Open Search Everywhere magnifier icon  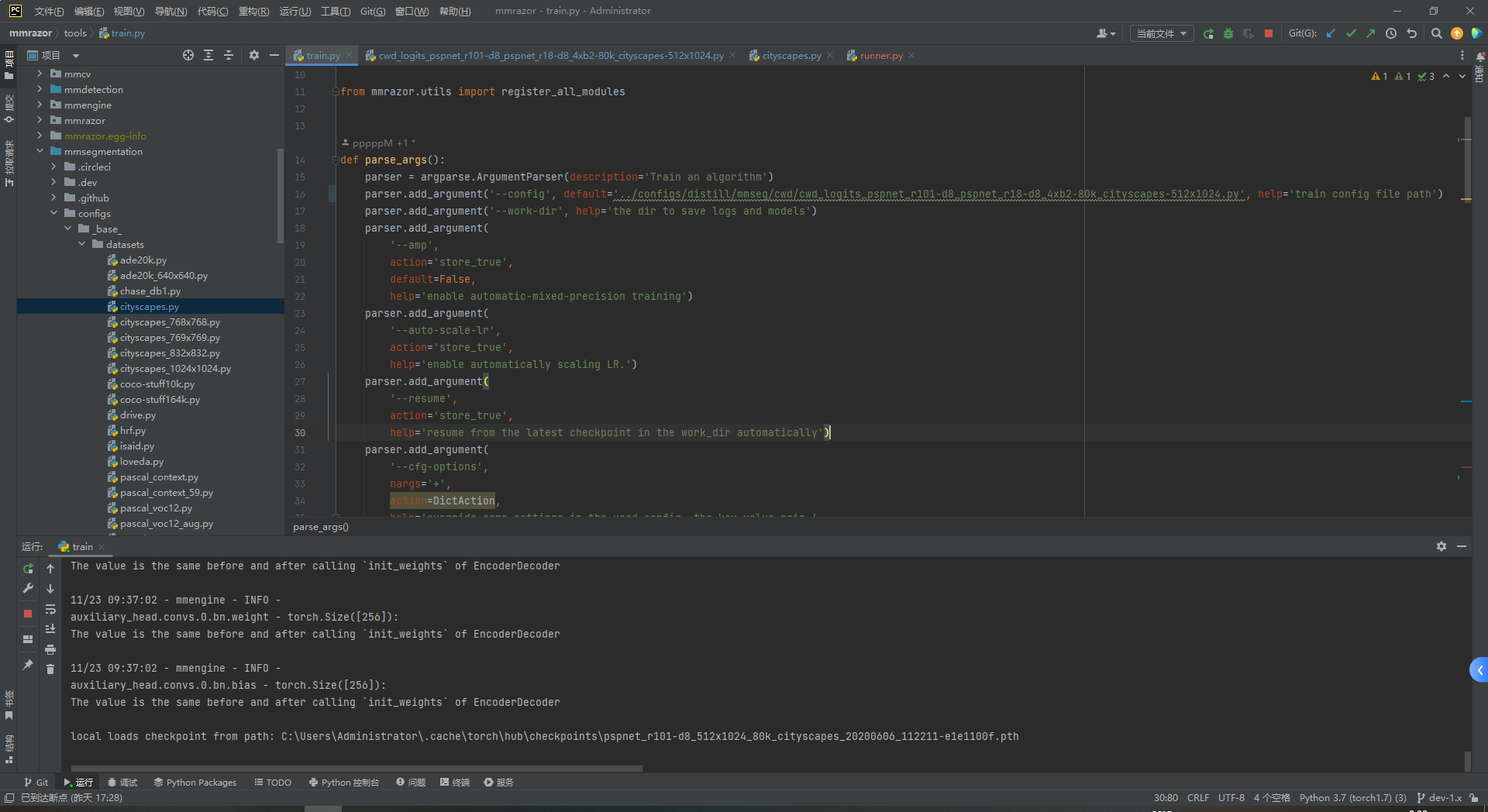[1435, 33]
